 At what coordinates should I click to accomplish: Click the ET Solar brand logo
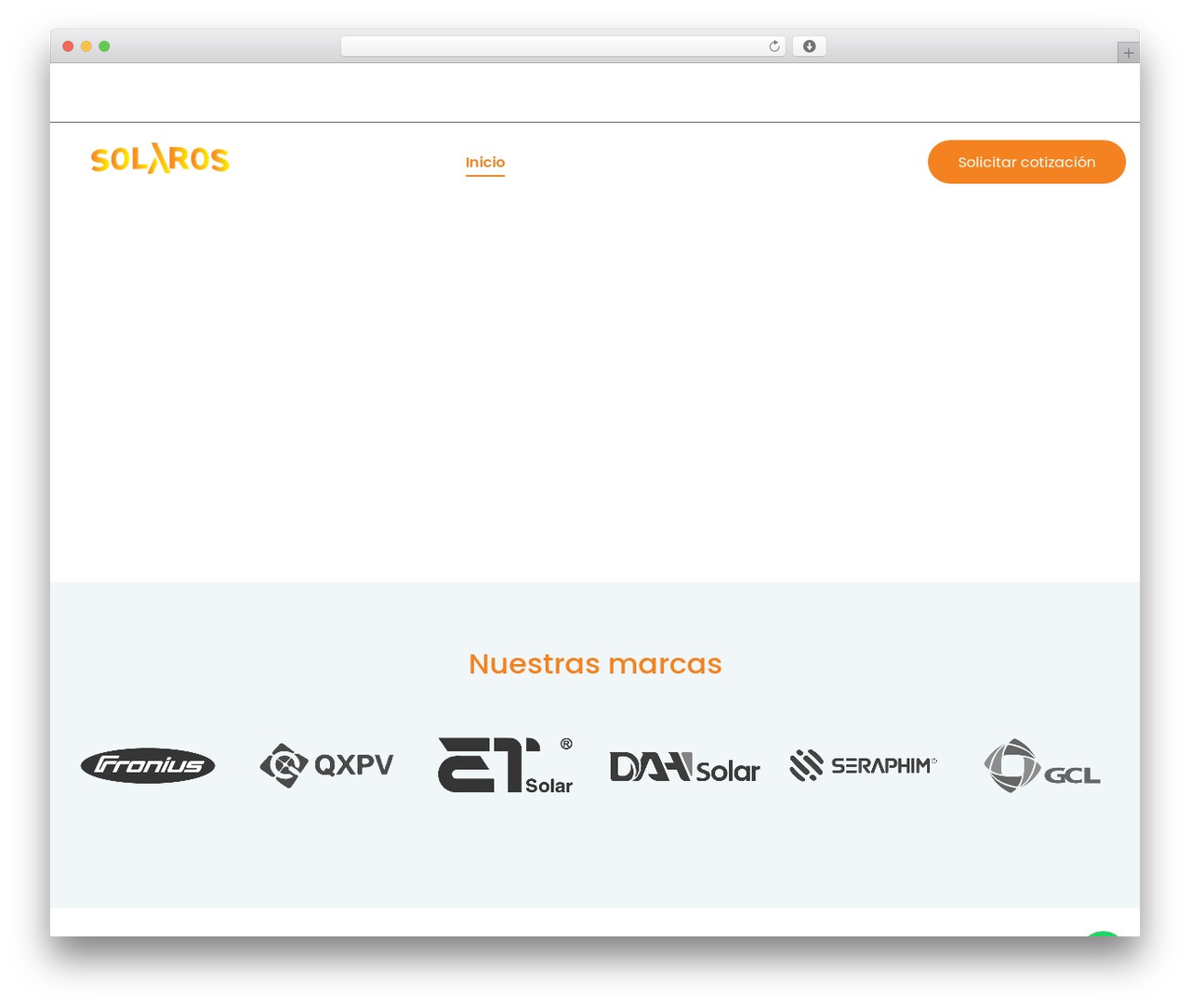506,765
